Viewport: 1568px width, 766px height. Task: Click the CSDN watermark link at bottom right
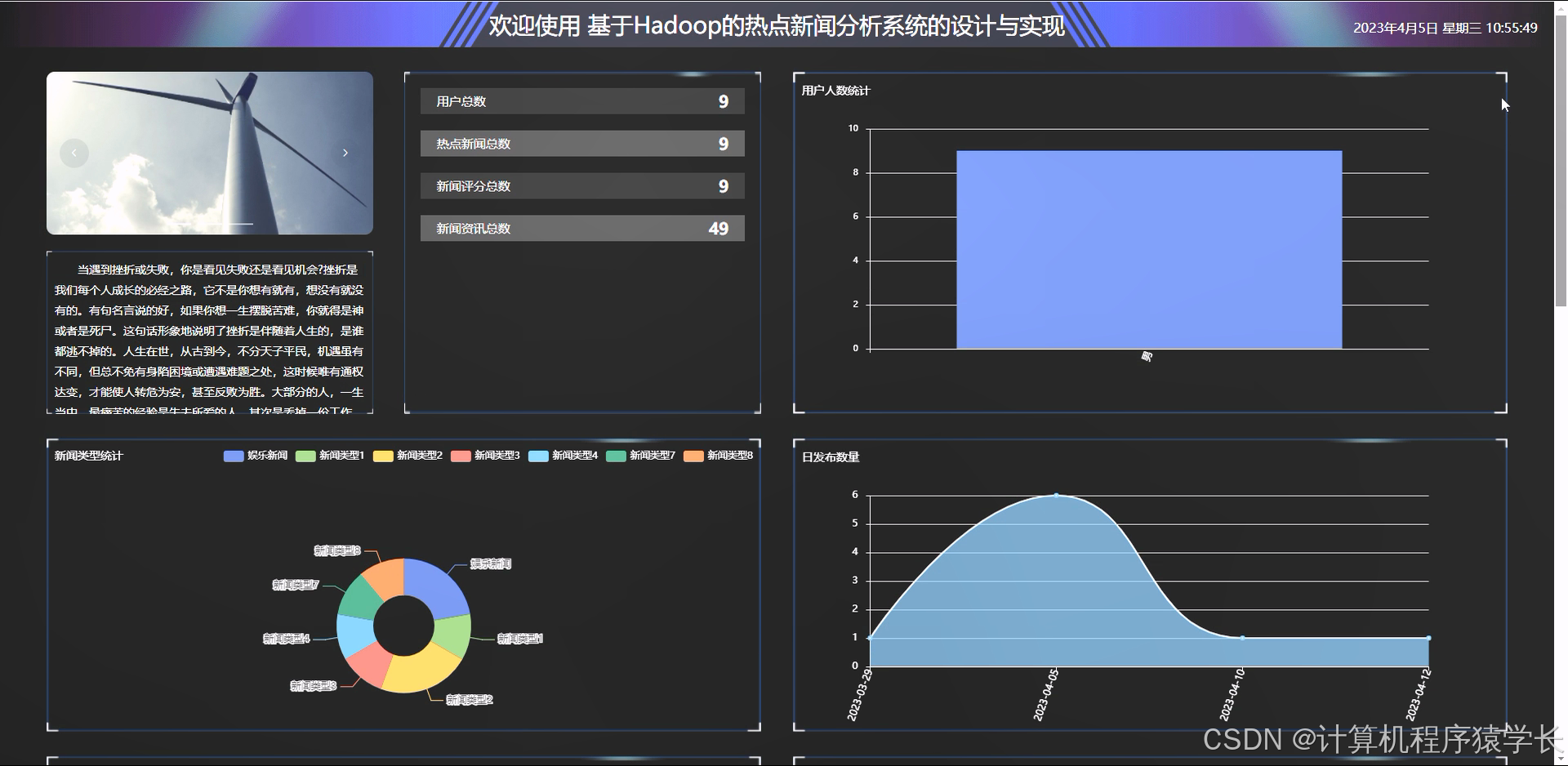[1379, 737]
